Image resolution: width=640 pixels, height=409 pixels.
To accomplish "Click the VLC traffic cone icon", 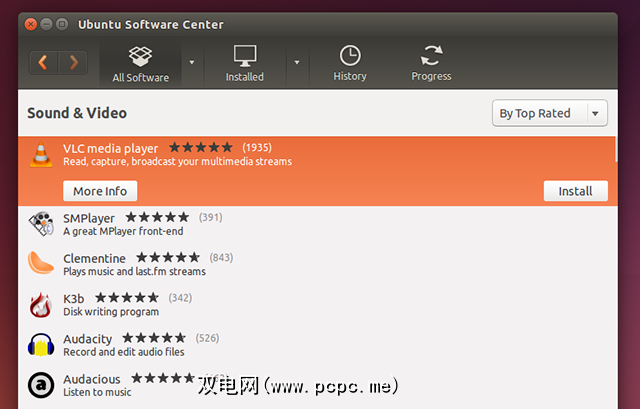I will coord(41,155).
